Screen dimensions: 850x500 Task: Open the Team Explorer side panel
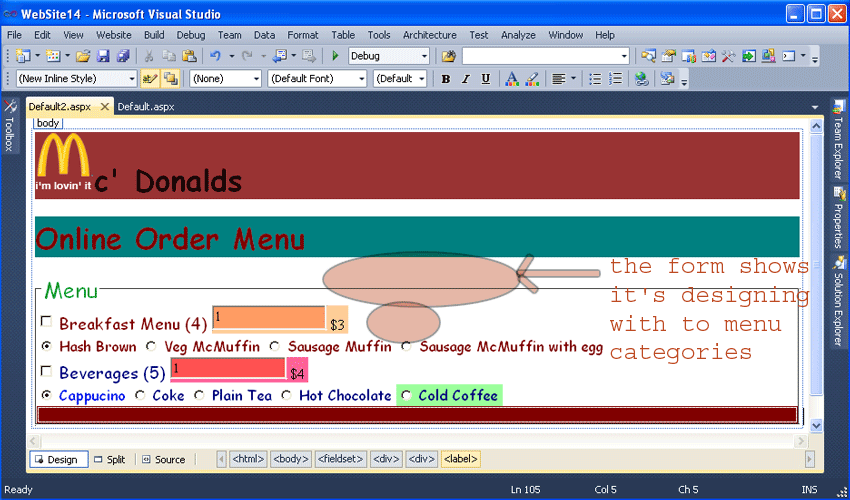point(839,139)
